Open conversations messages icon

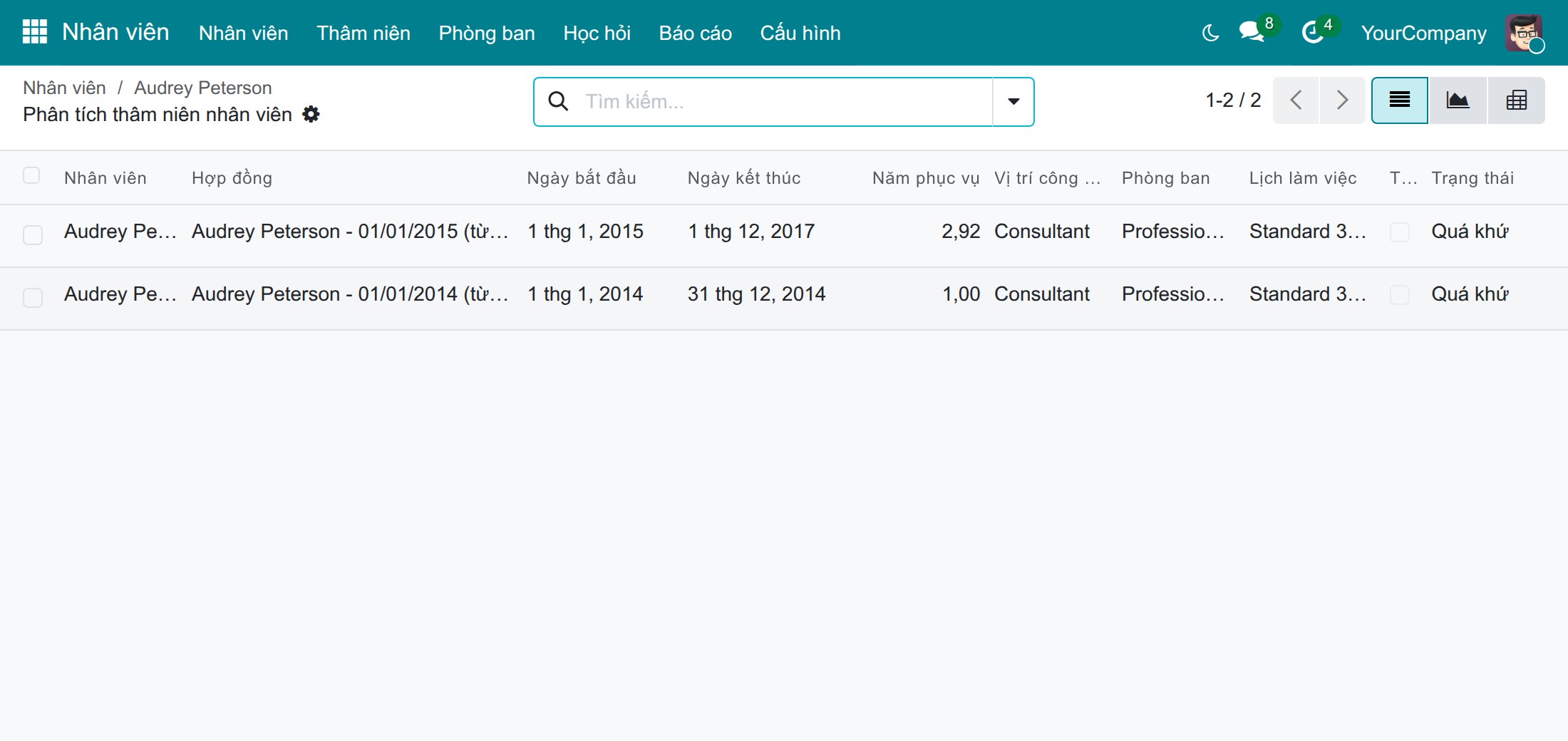[1254, 32]
